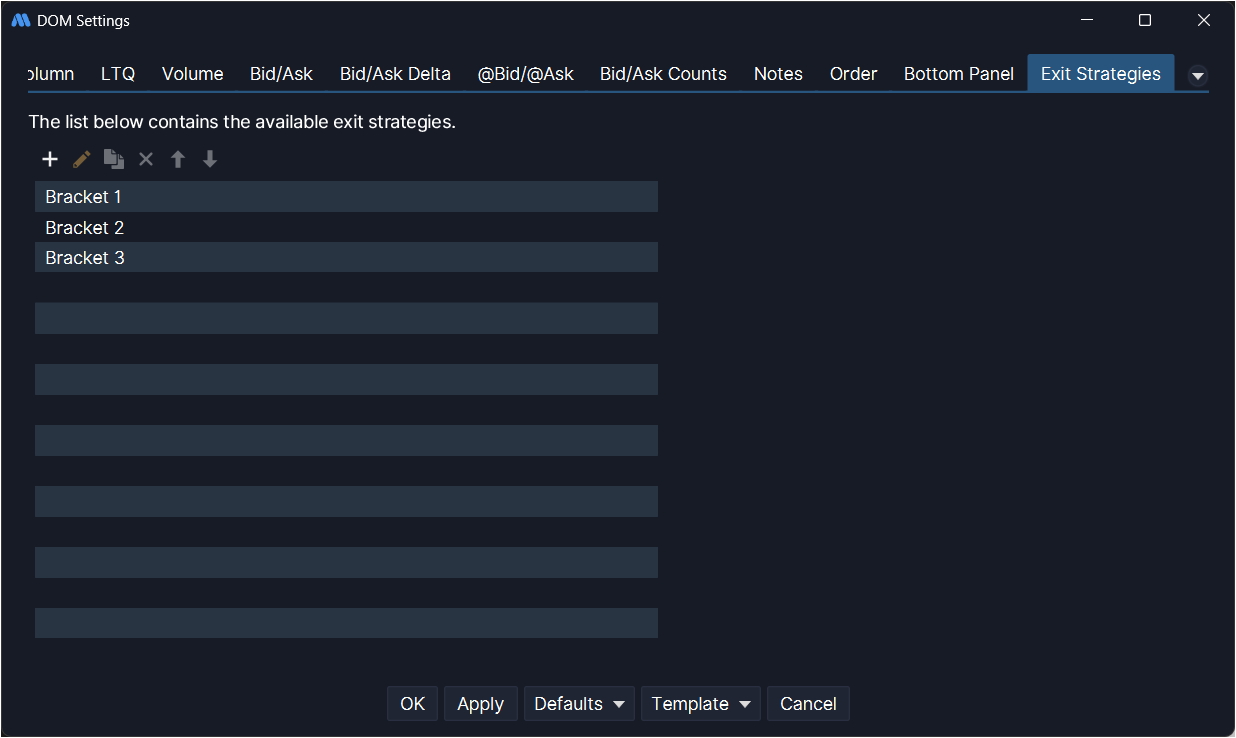Select Bracket 1 in the list
The width and height of the screenshot is (1236, 738).
(84, 197)
